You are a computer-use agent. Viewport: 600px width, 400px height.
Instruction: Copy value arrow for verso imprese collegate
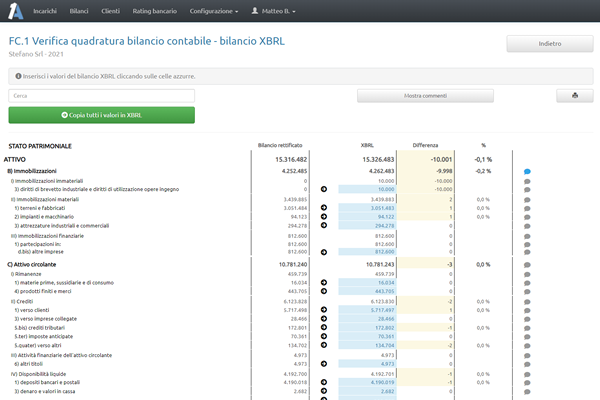click(x=324, y=318)
